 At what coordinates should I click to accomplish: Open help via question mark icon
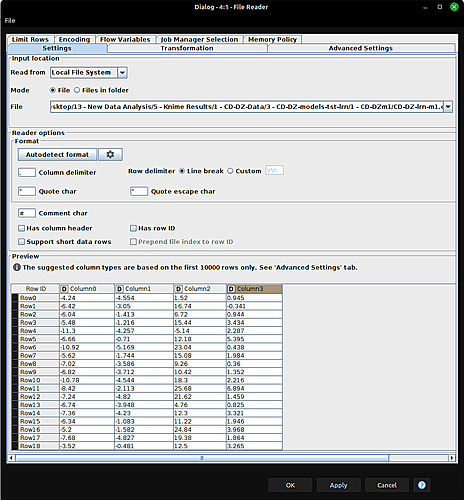point(422,485)
